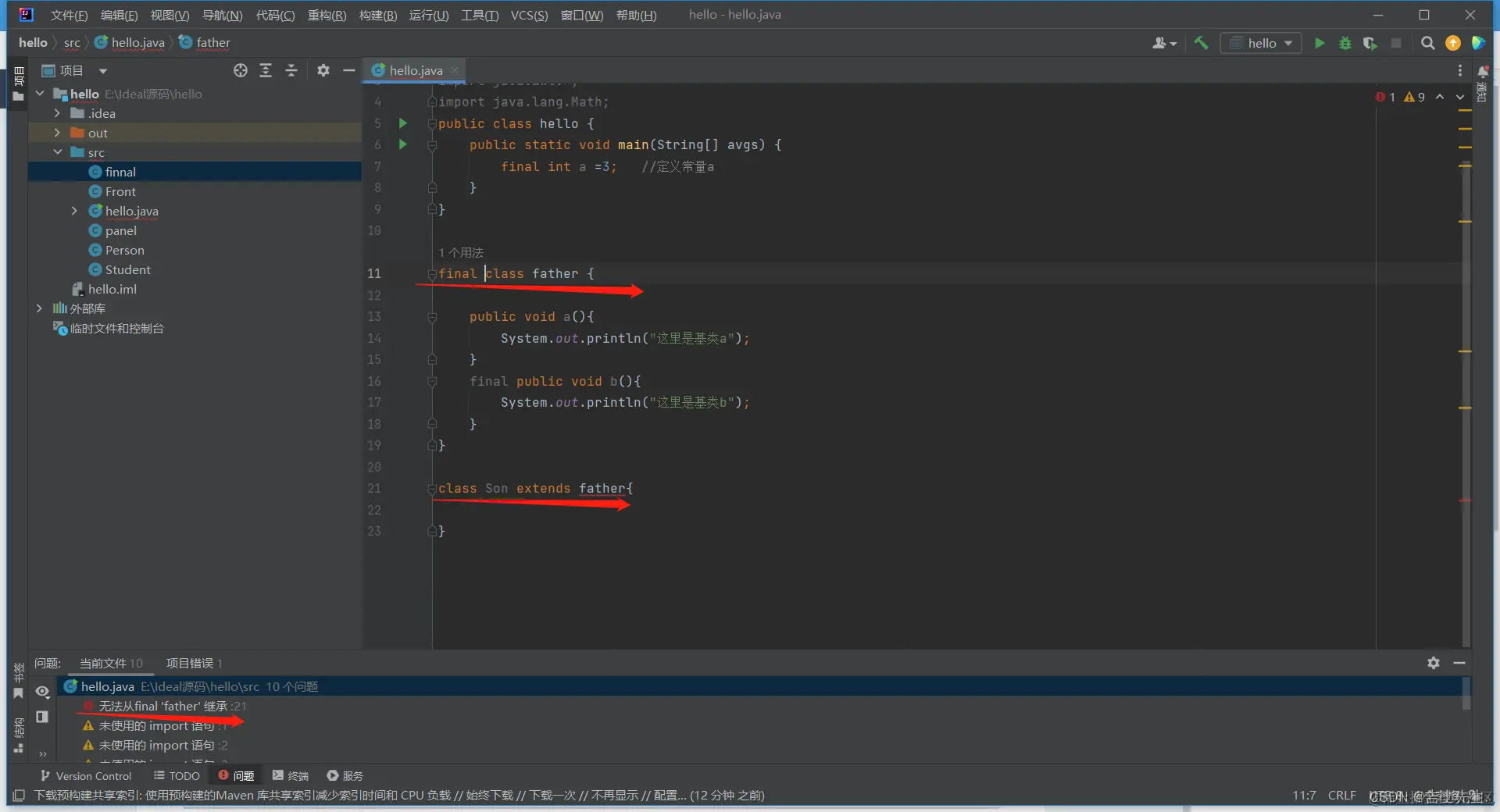1500x812 pixels.
Task: Click the red error stripe marker
Action: pos(1465,500)
